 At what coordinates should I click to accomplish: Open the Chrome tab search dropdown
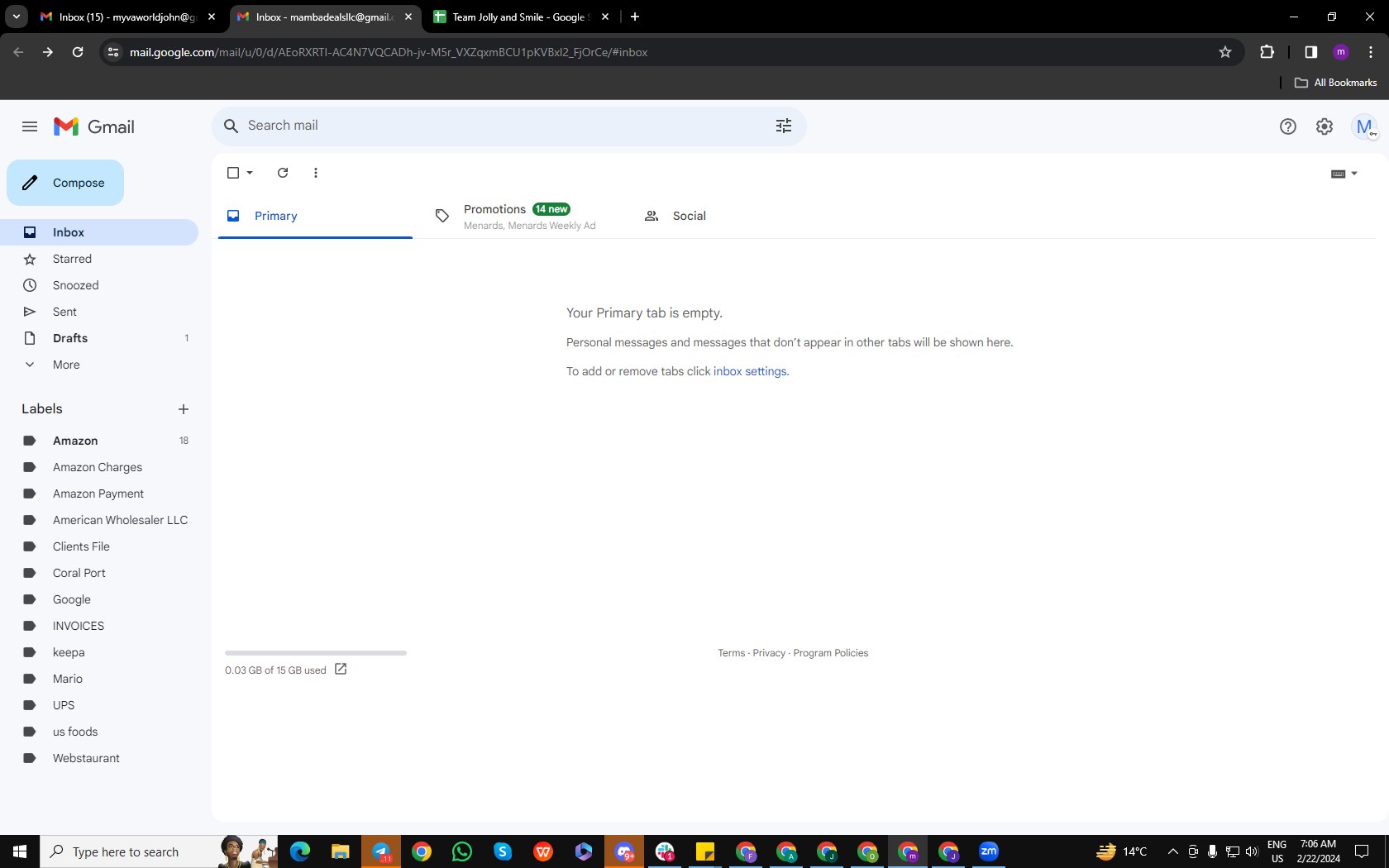(x=17, y=17)
